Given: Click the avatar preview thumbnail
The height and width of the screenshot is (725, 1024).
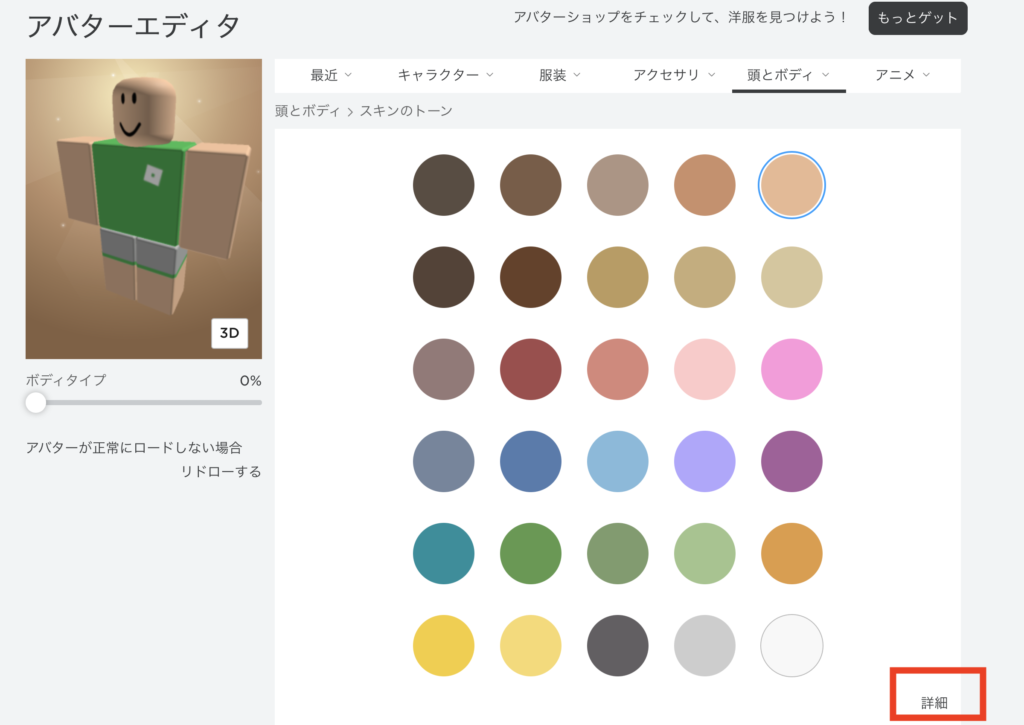Looking at the screenshot, I should [144, 209].
